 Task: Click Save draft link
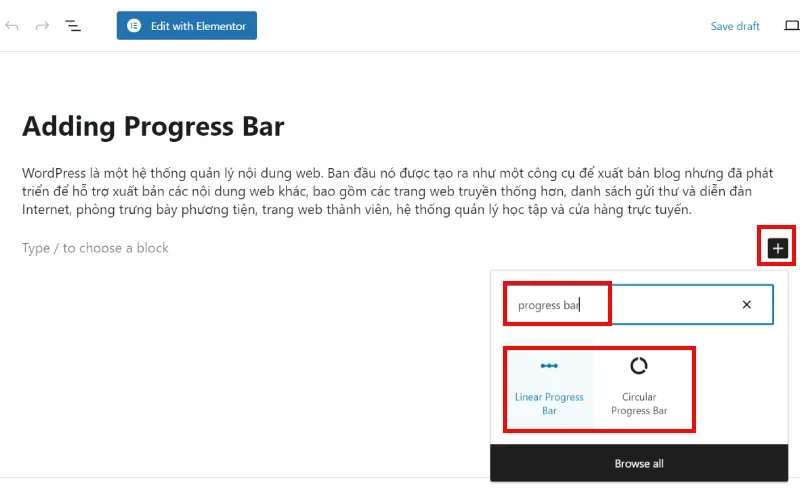(735, 26)
